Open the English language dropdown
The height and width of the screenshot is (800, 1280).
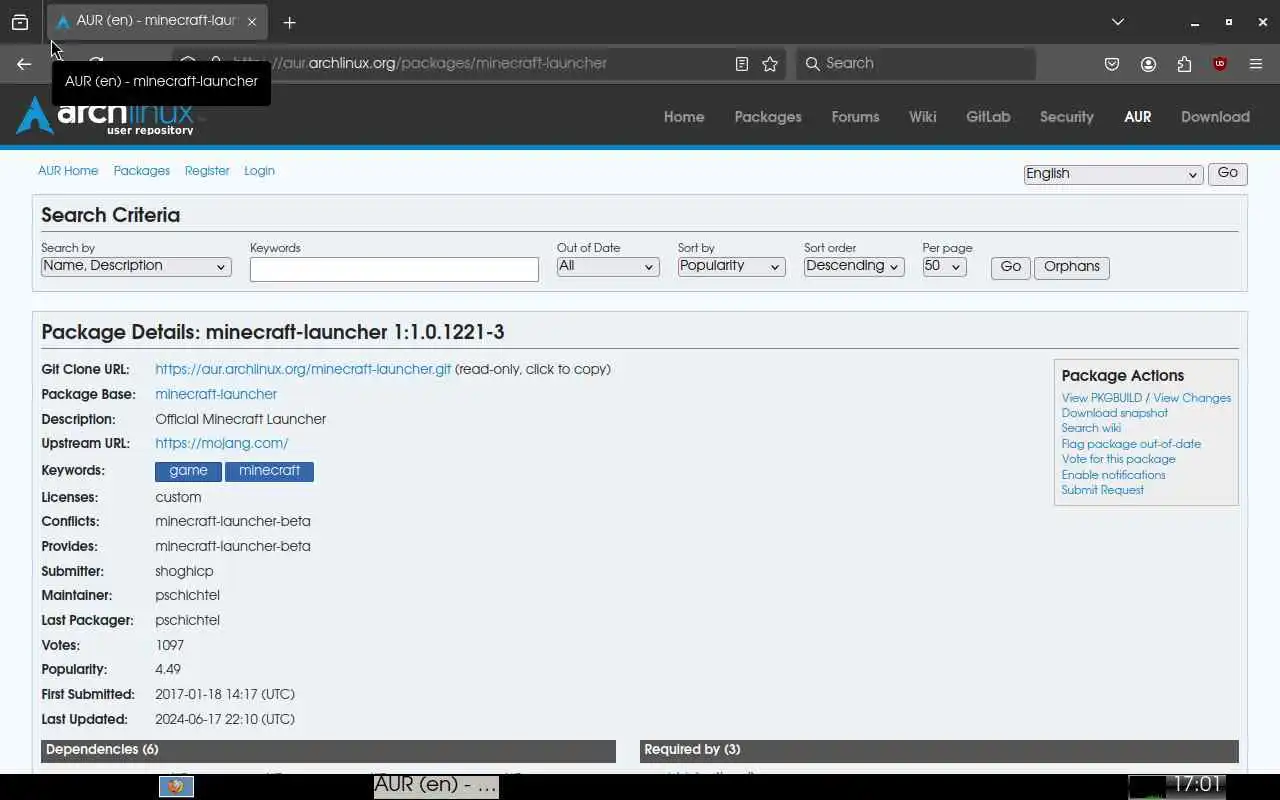point(1112,174)
